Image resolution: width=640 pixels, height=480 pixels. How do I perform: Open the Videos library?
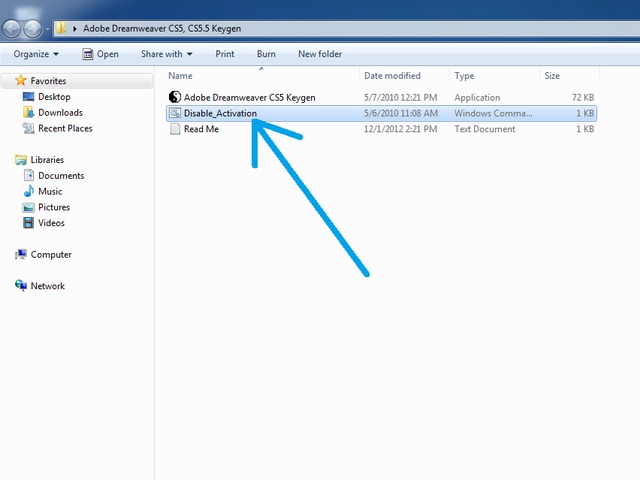[x=29, y=224]
